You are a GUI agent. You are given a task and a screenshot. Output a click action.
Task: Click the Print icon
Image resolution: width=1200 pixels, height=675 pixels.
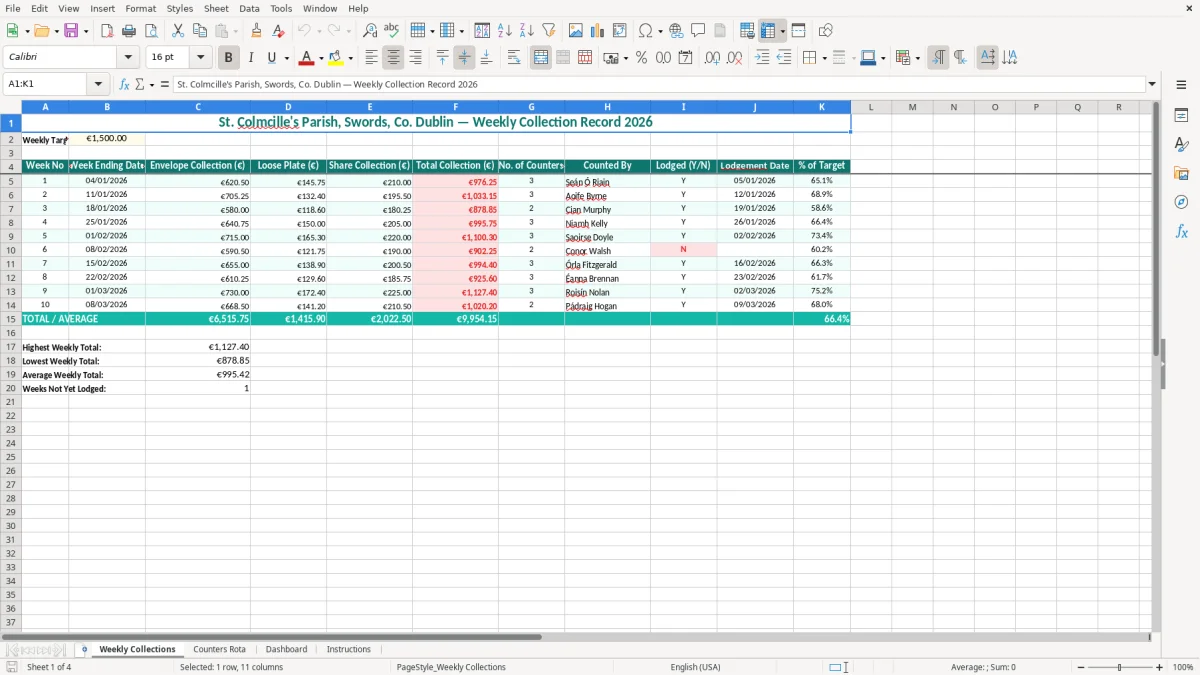point(129,31)
